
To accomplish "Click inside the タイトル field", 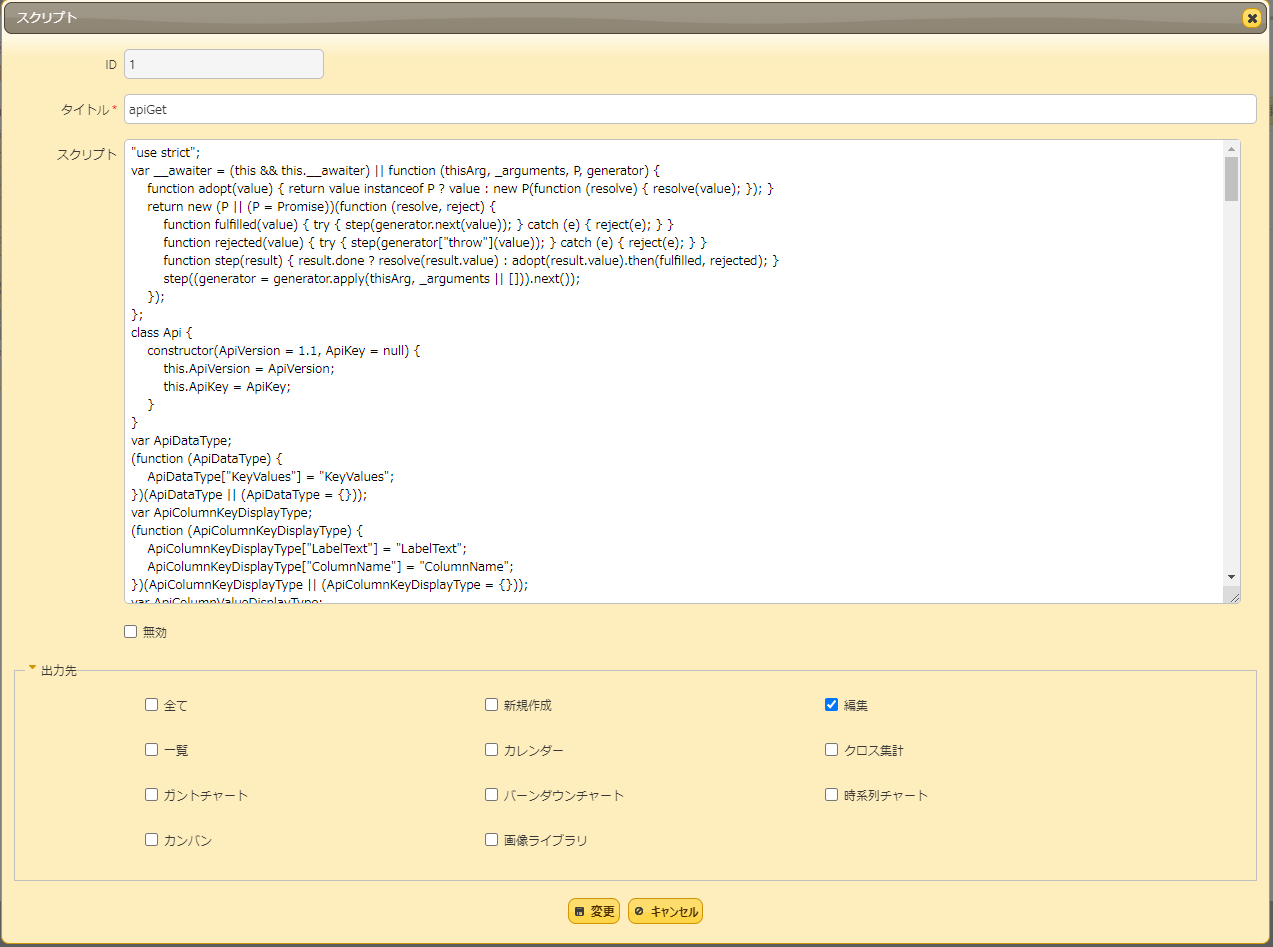I will click(600, 108).
